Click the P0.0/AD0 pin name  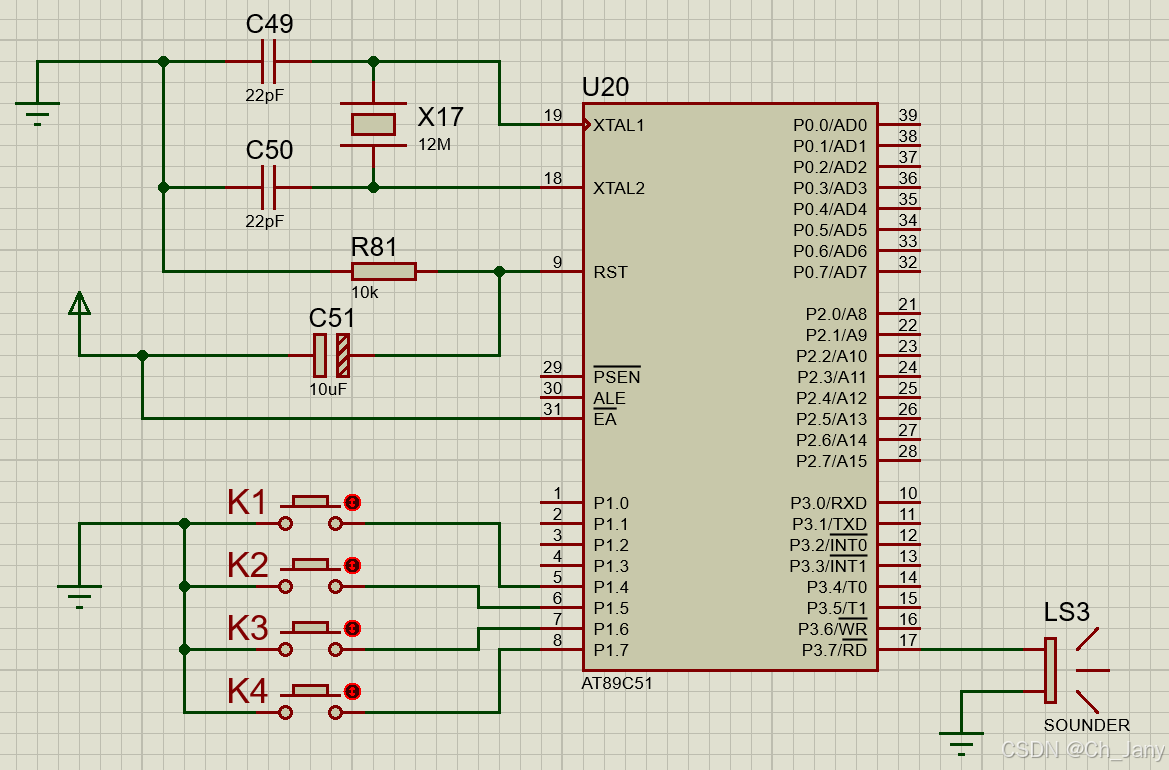coord(831,125)
